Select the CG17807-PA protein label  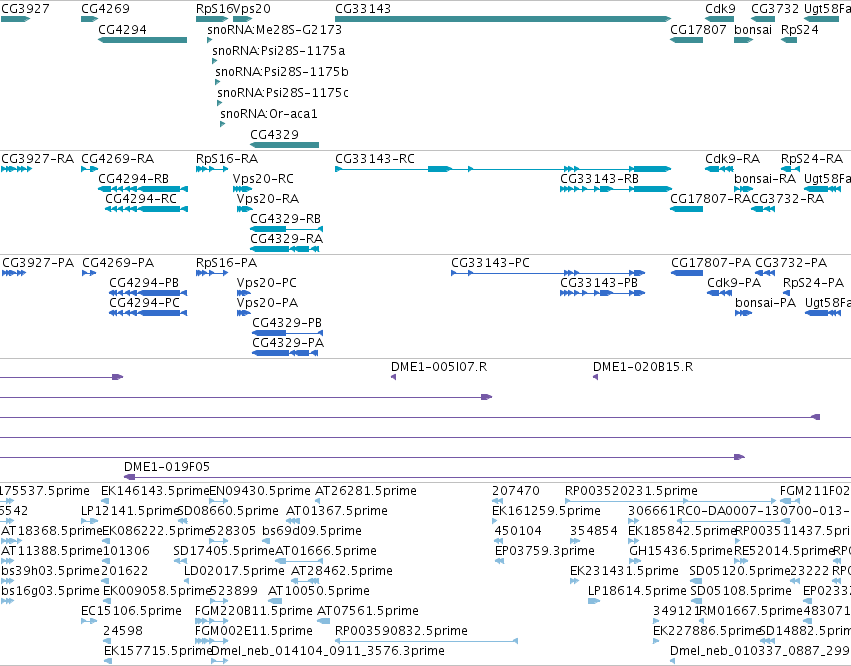pyautogui.click(x=711, y=263)
